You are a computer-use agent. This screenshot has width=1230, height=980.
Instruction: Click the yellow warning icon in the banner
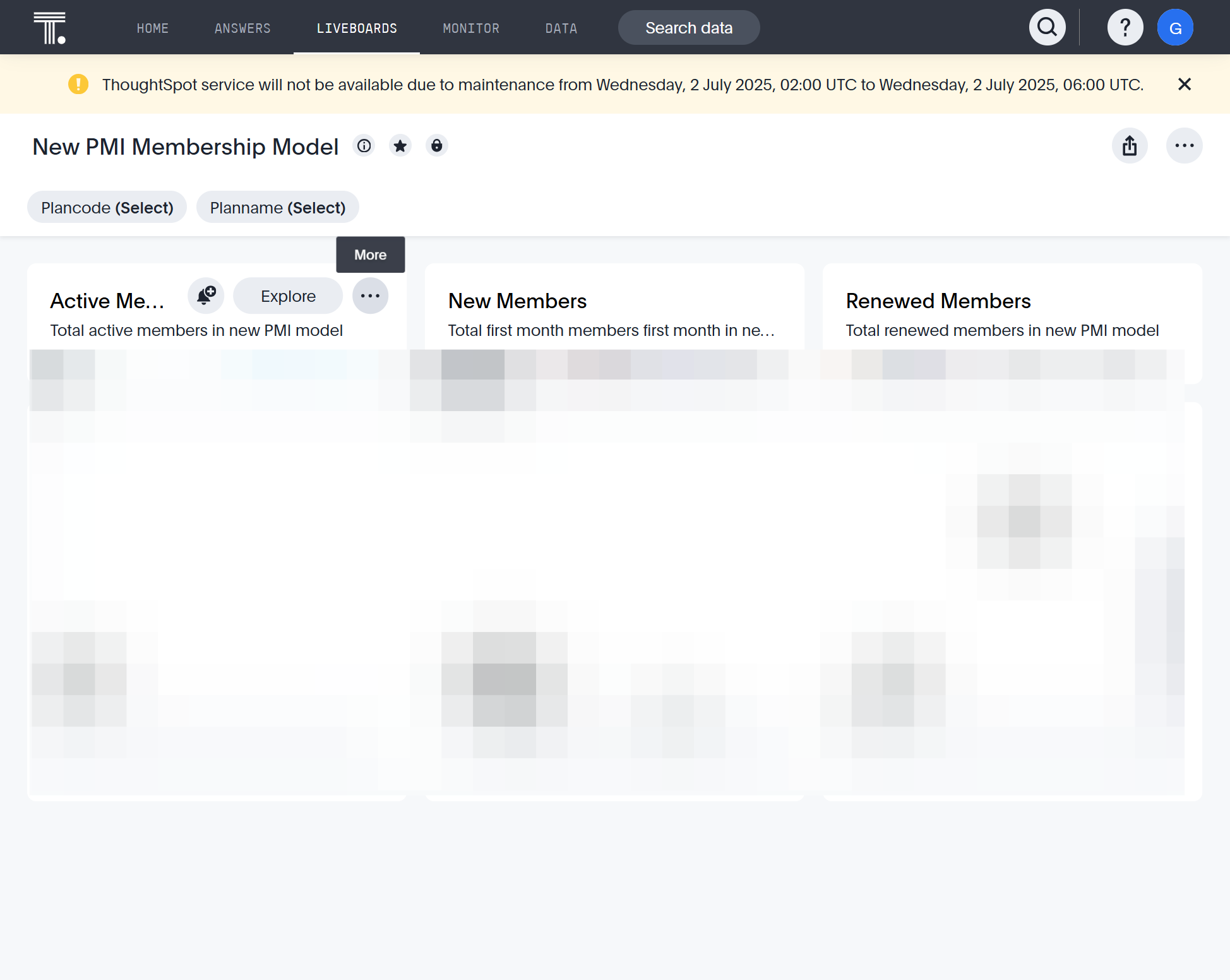(78, 84)
